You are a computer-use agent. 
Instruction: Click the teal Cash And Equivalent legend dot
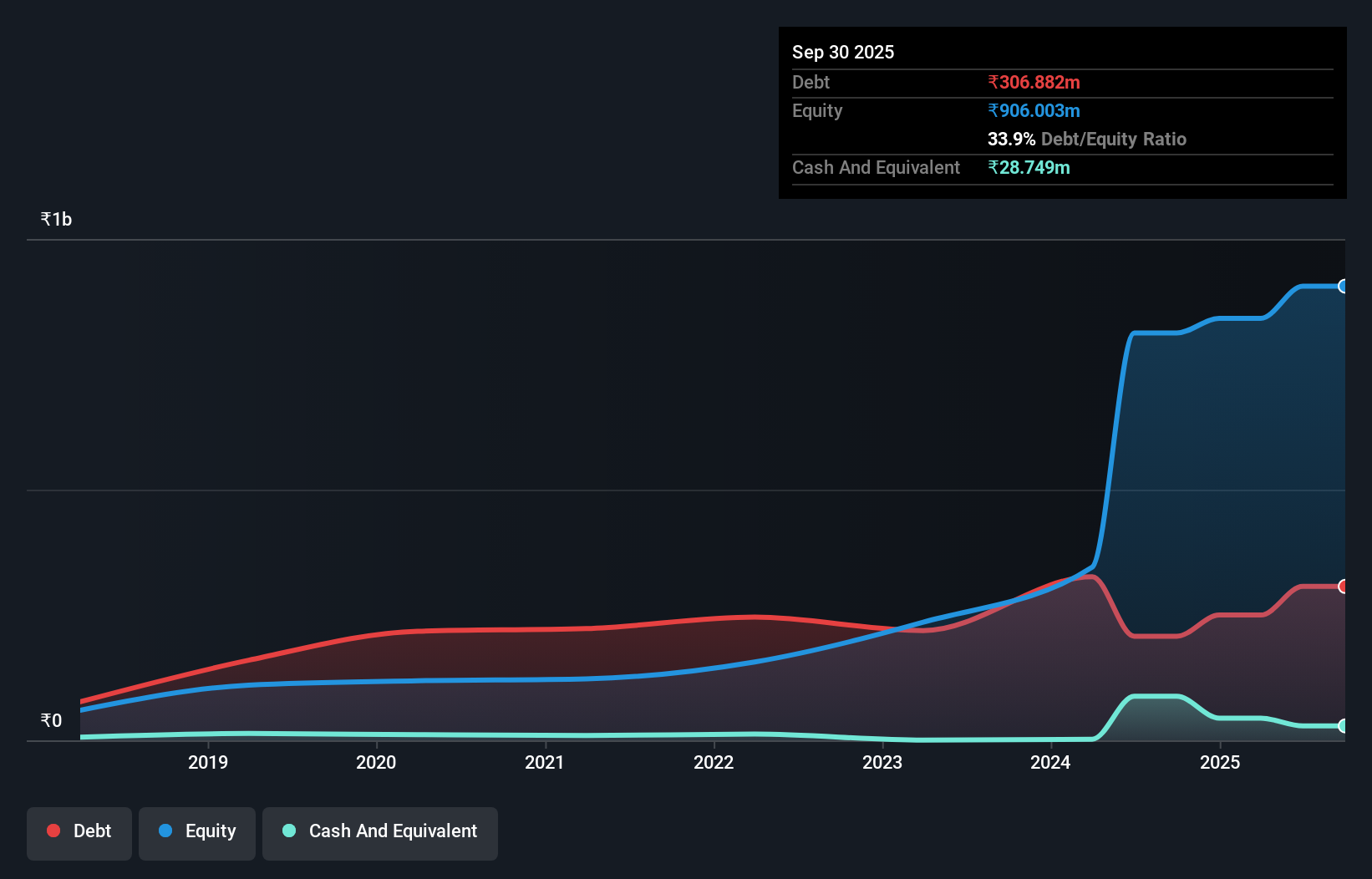point(287,831)
